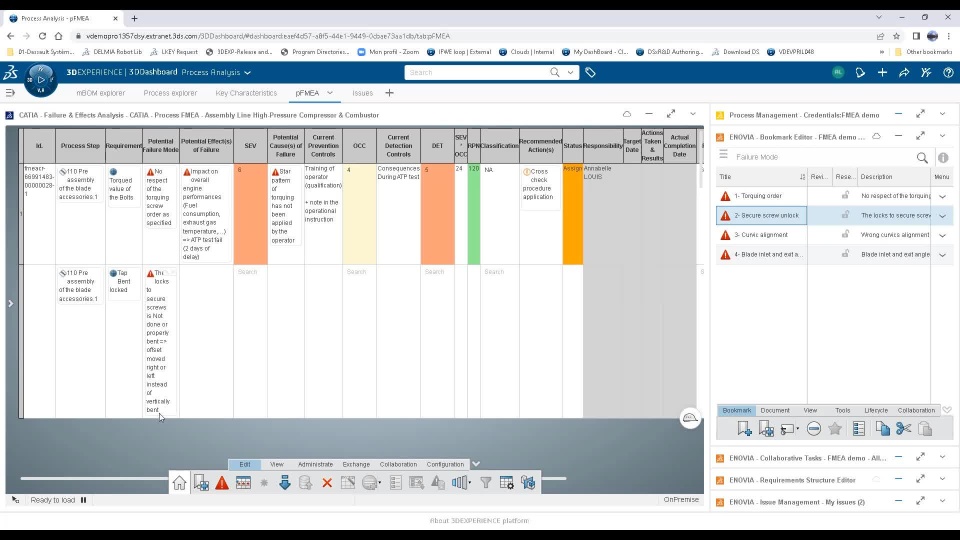The image size is (960, 540).
Task: Click the blue copy icon in Bookmark toolbar
Action: tap(882, 429)
